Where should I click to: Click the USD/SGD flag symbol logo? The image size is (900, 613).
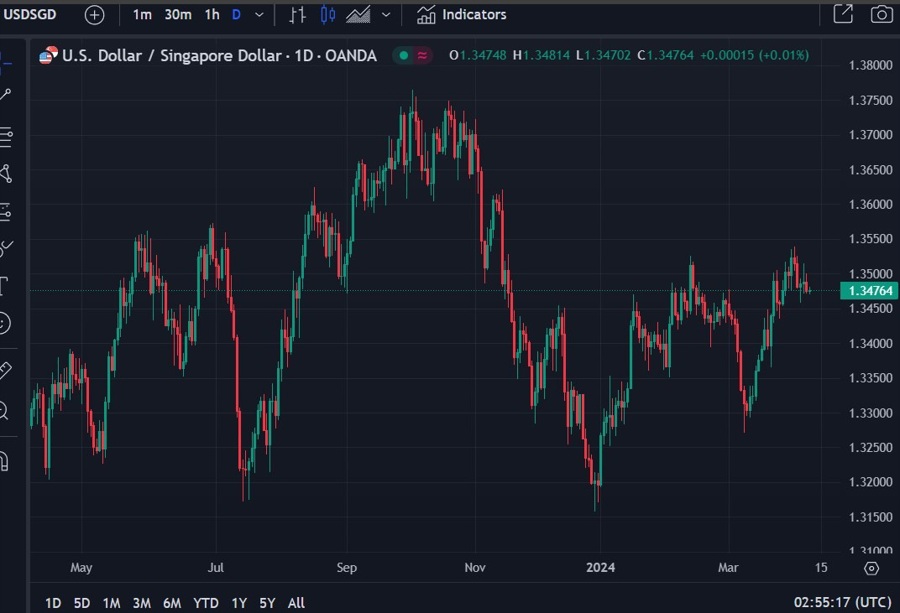click(x=48, y=55)
